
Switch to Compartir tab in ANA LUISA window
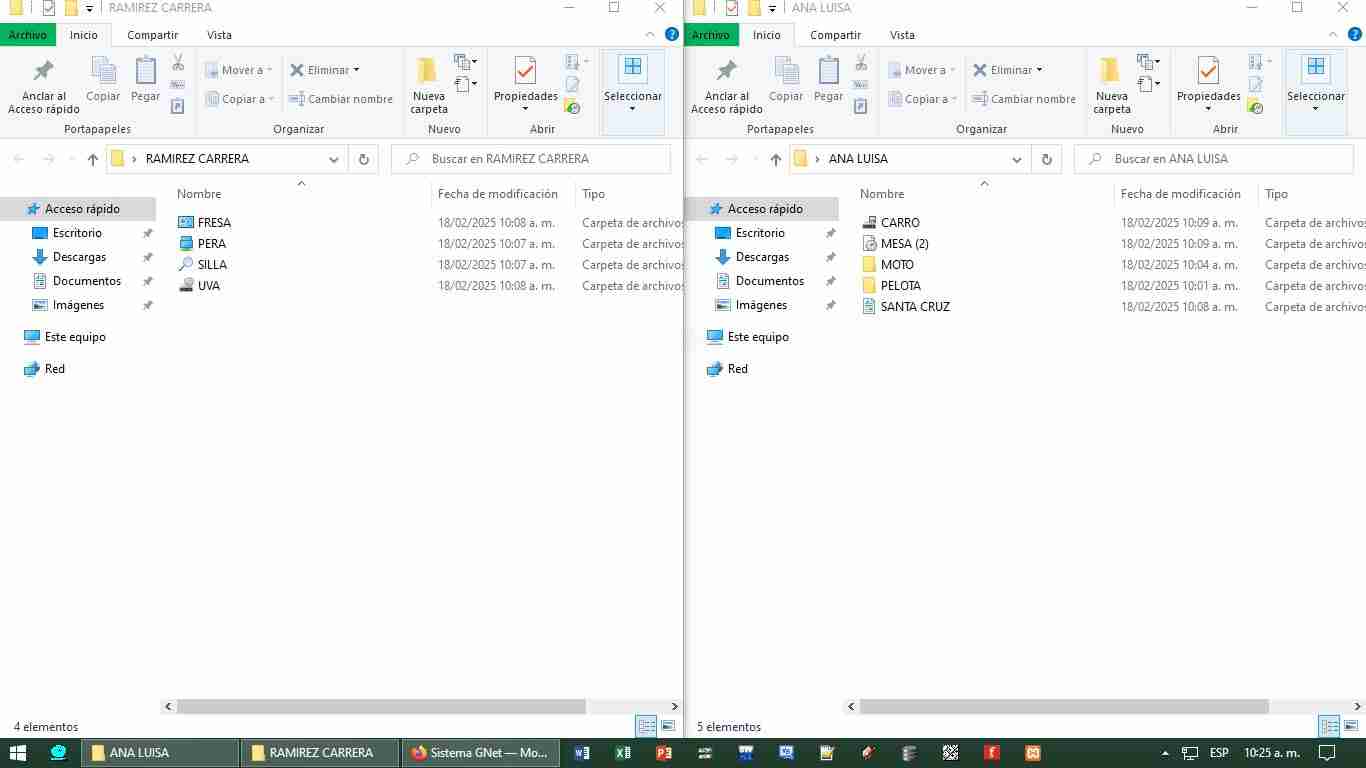point(835,35)
